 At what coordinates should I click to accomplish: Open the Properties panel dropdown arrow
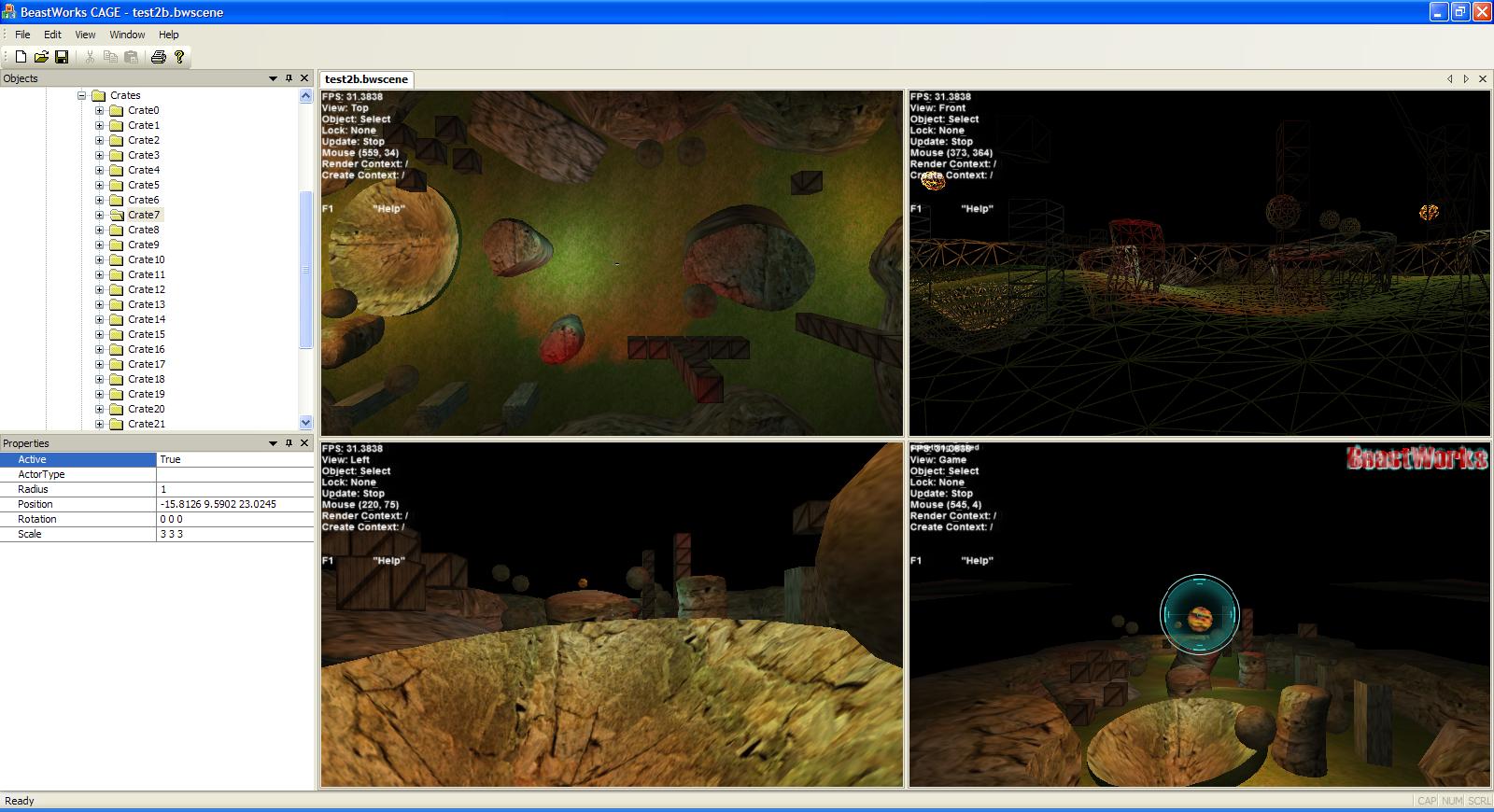[273, 443]
